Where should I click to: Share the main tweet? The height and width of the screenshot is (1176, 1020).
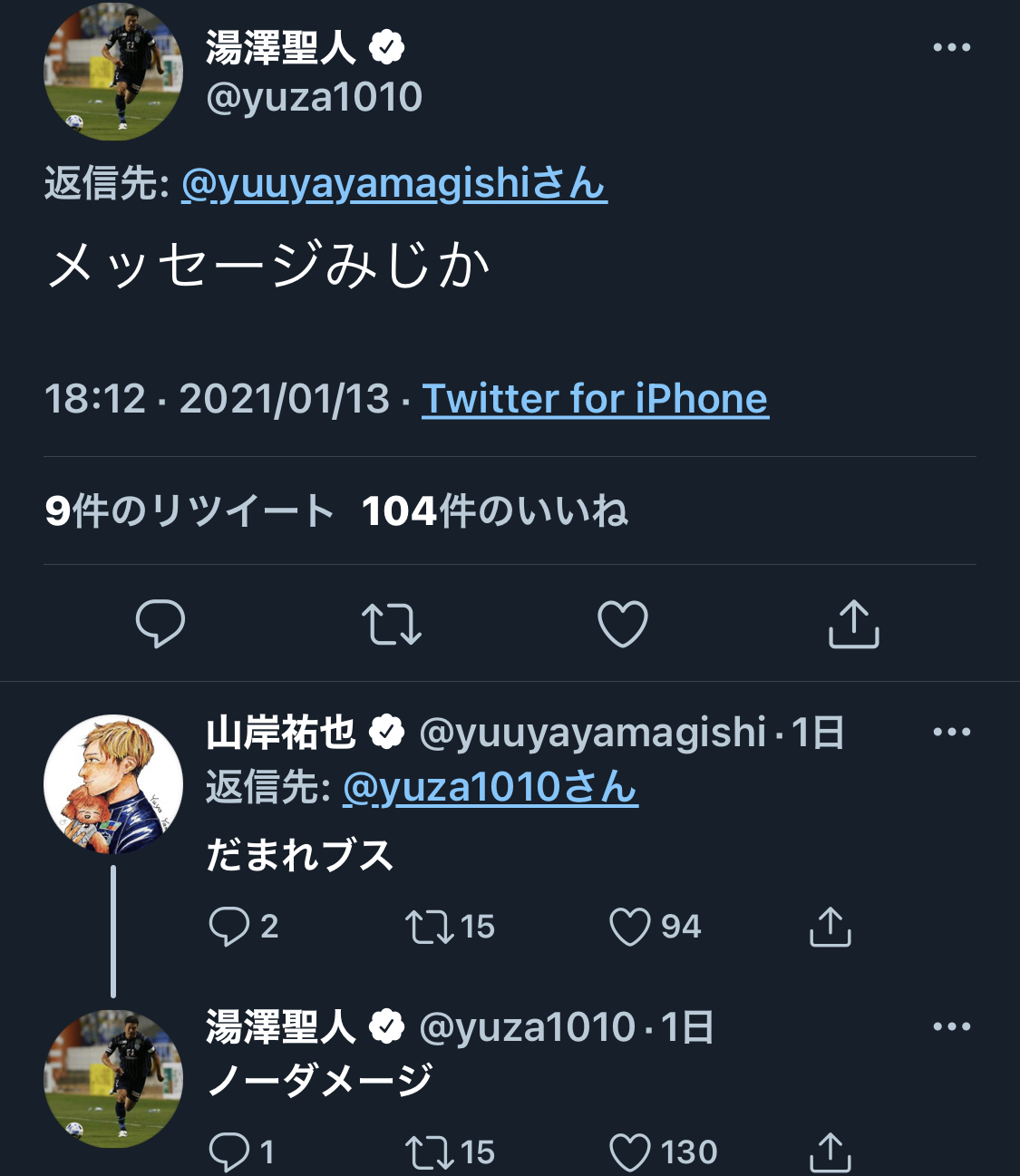click(854, 624)
